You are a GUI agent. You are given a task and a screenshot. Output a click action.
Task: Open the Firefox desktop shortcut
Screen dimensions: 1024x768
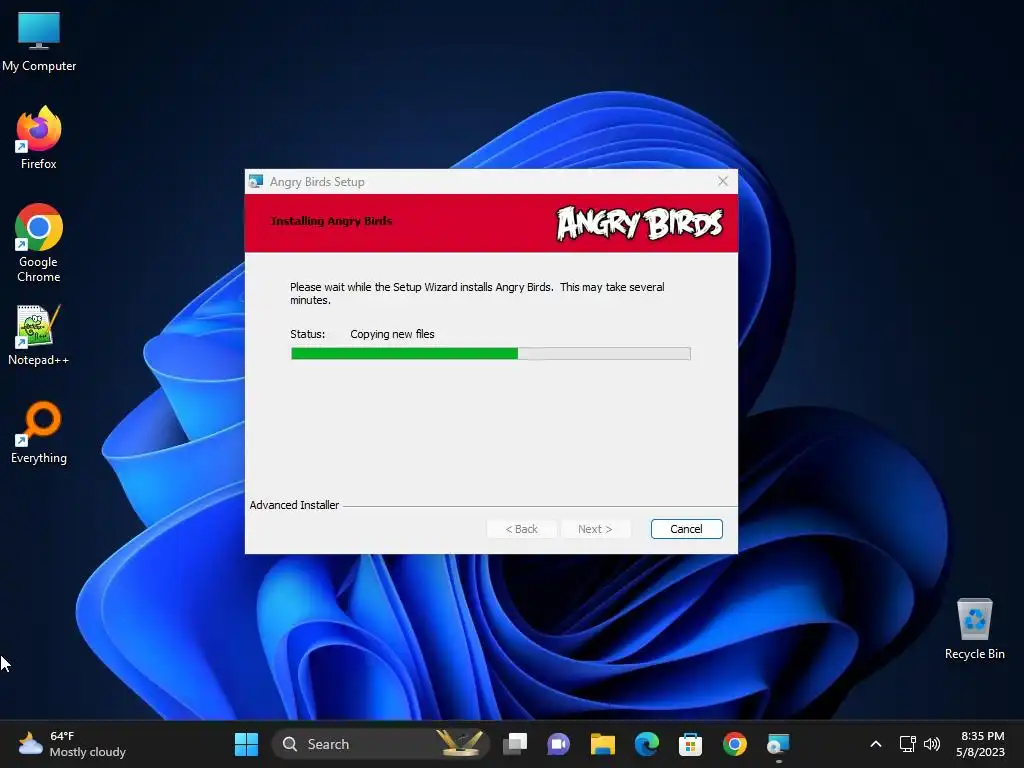(39, 138)
